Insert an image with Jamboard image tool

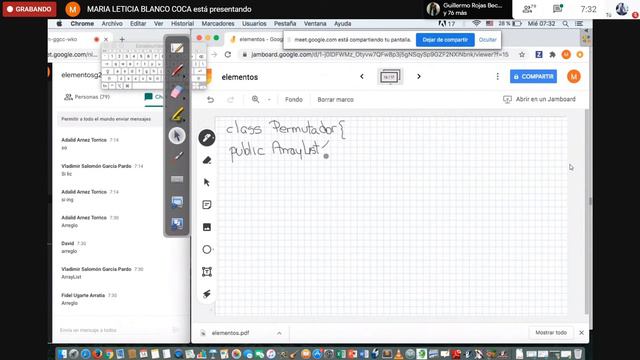tap(207, 227)
